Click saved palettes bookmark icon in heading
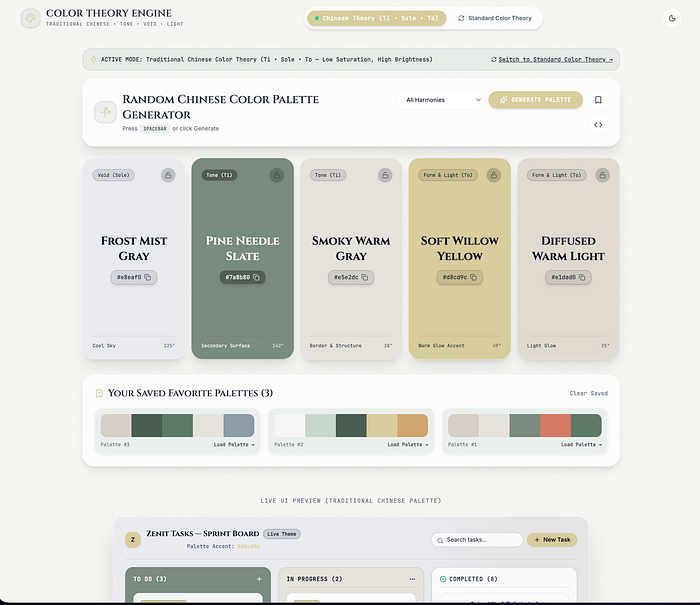 (99, 393)
